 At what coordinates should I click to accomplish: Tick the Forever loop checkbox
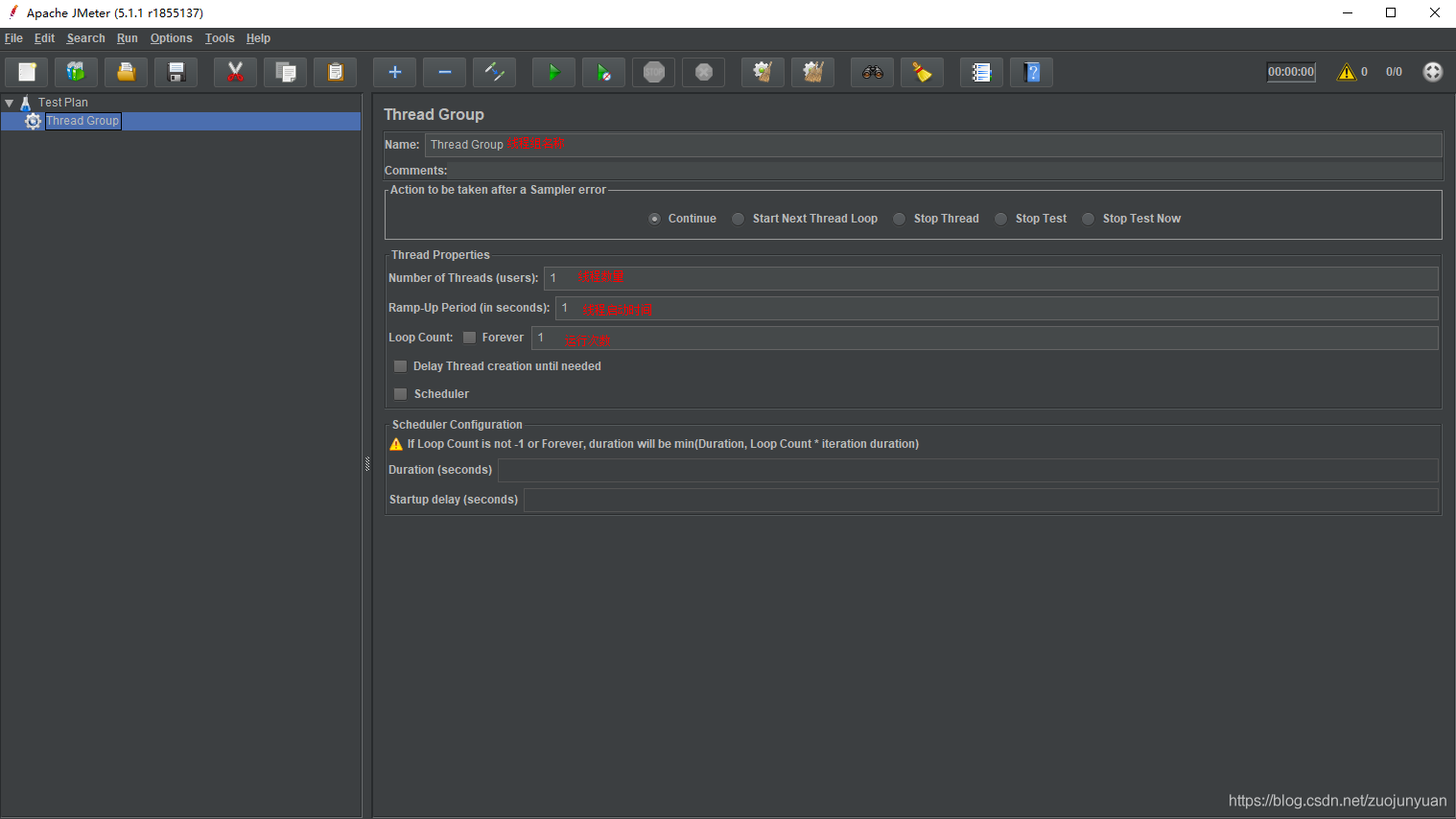click(469, 338)
